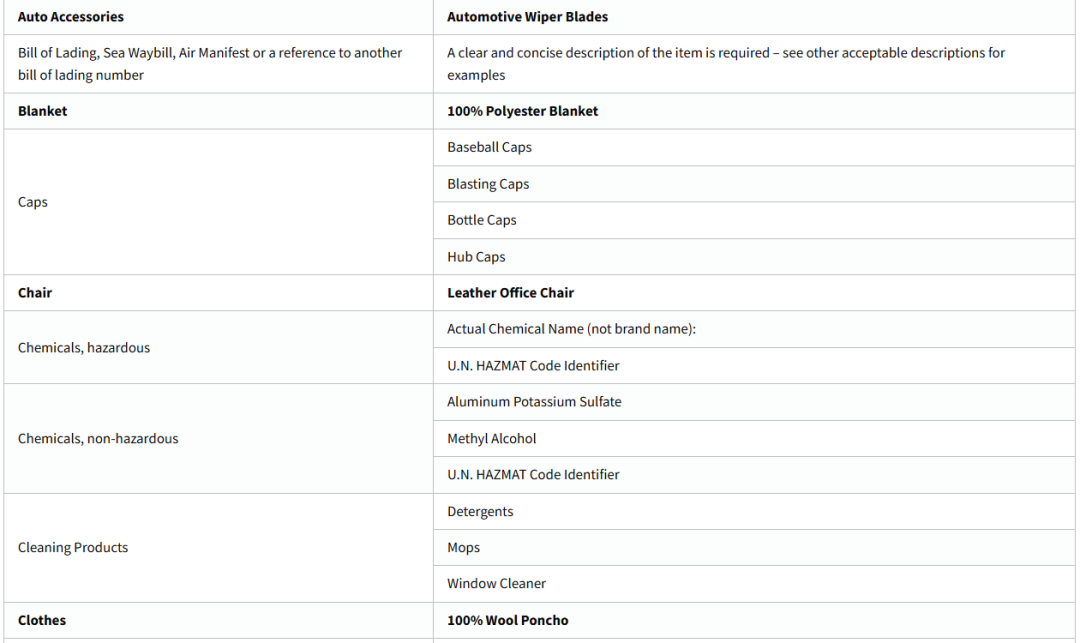Click the 100% Polyester Blanket entry

522,111
